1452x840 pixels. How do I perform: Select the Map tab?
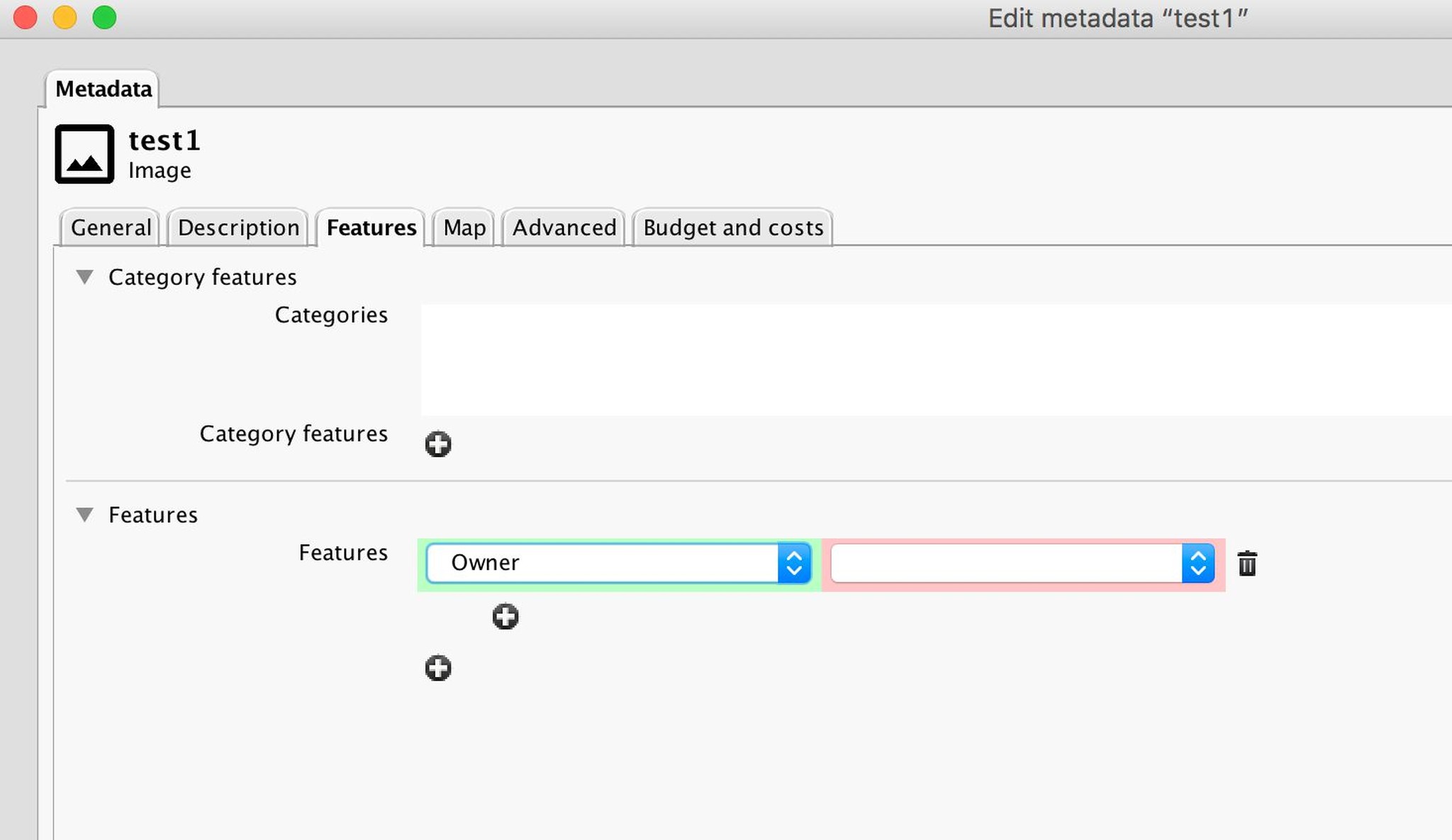(x=464, y=228)
